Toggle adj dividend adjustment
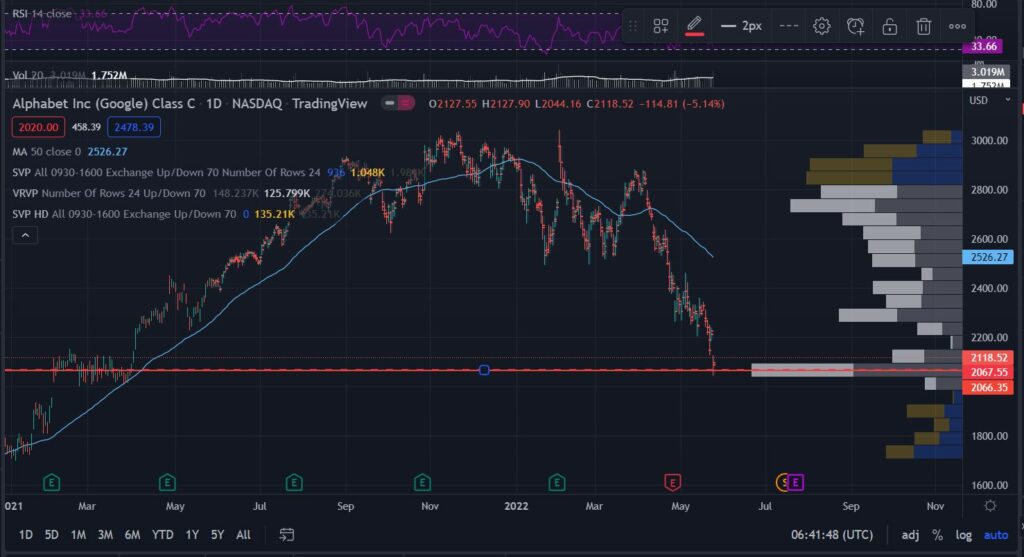 [910, 535]
